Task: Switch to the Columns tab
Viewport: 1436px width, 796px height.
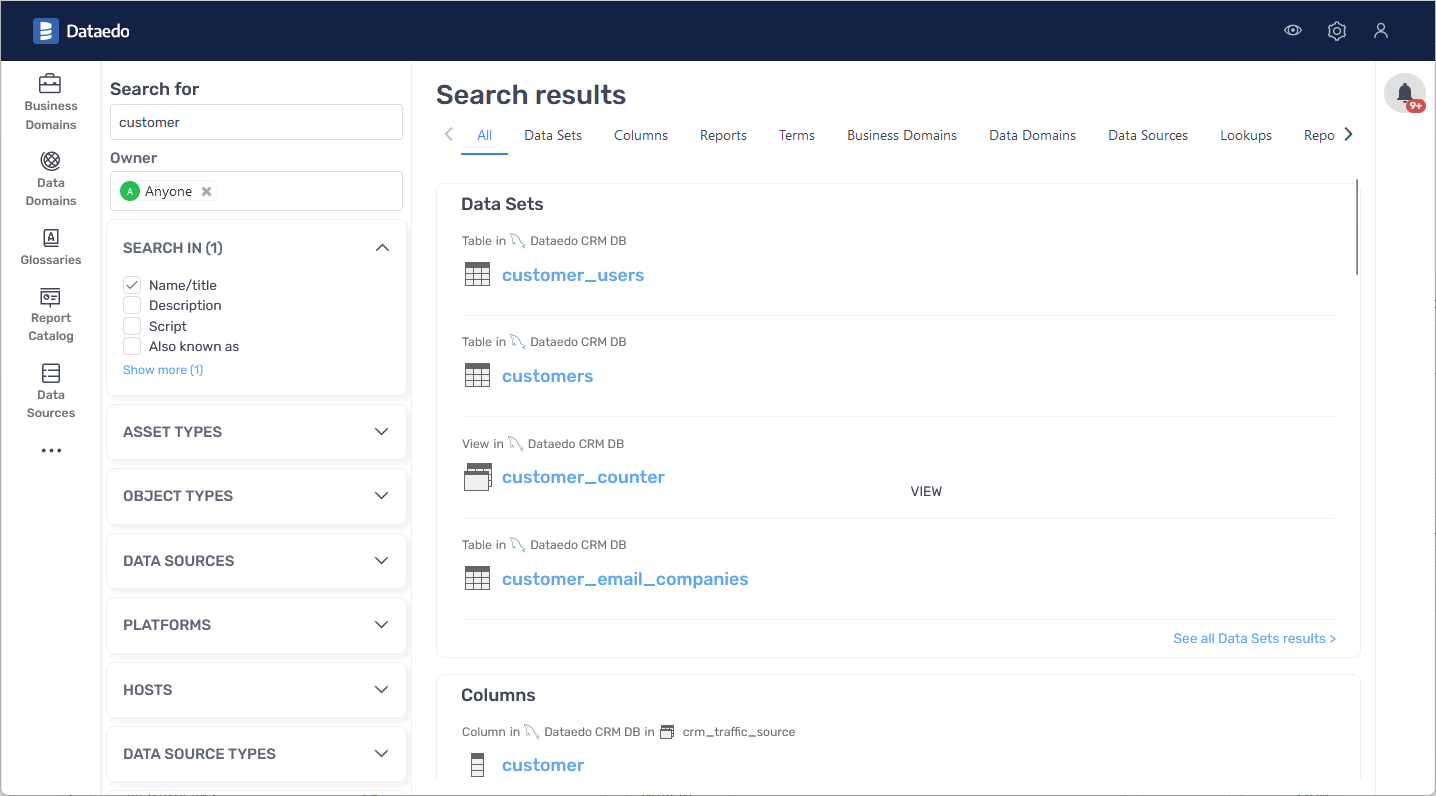Action: coord(641,135)
